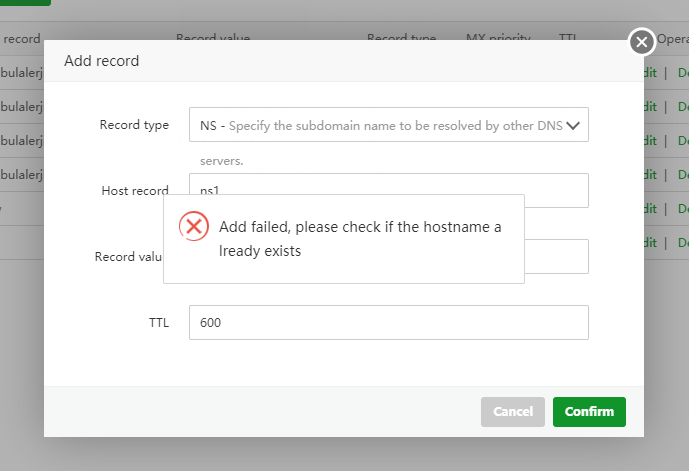Screen dimensions: 689x471
Task: Click the 'Add failed' error message text
Action: 360,239
